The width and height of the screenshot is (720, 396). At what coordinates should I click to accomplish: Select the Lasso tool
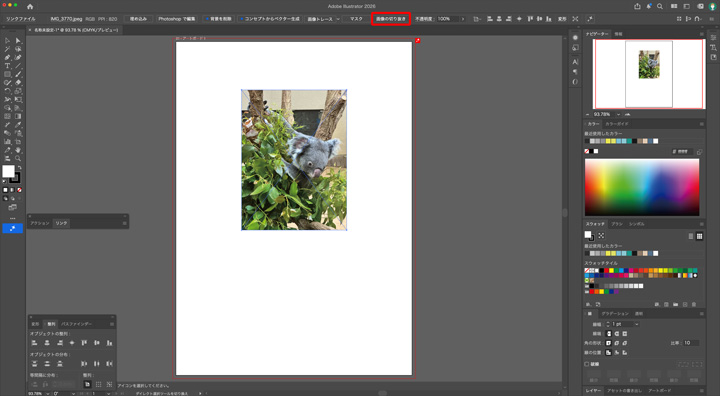pos(18,49)
